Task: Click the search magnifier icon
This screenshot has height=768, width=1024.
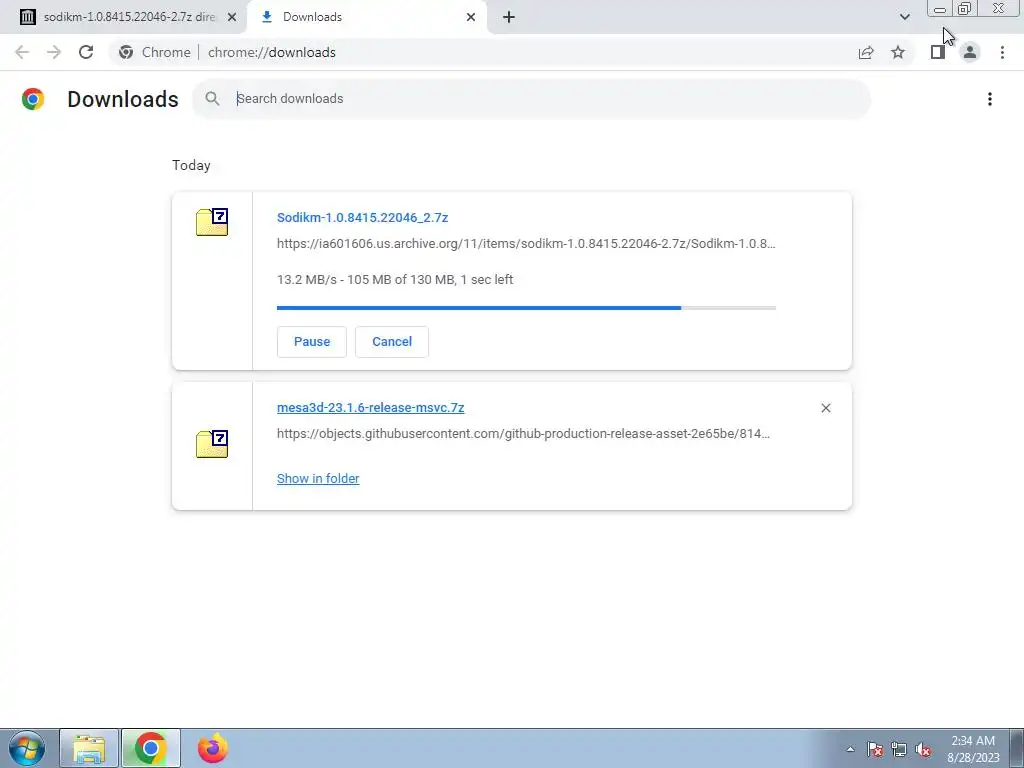Action: point(212,99)
